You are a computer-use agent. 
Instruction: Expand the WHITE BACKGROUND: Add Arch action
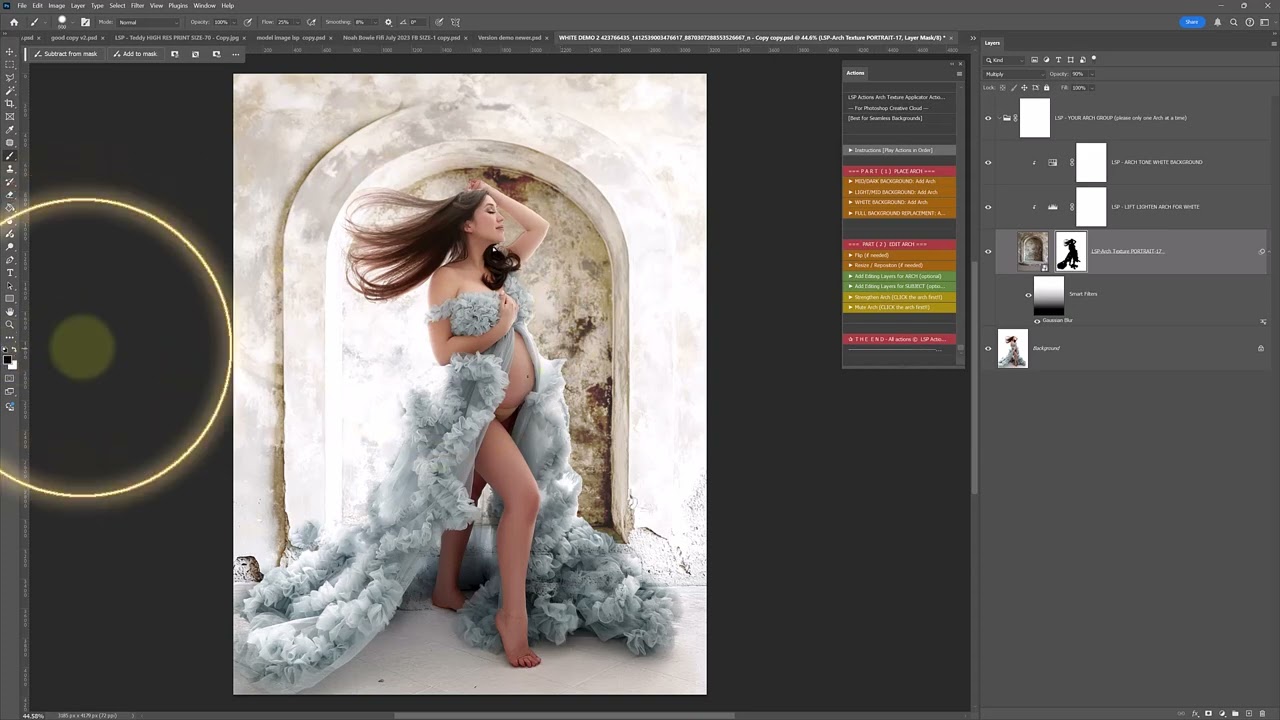coord(850,202)
